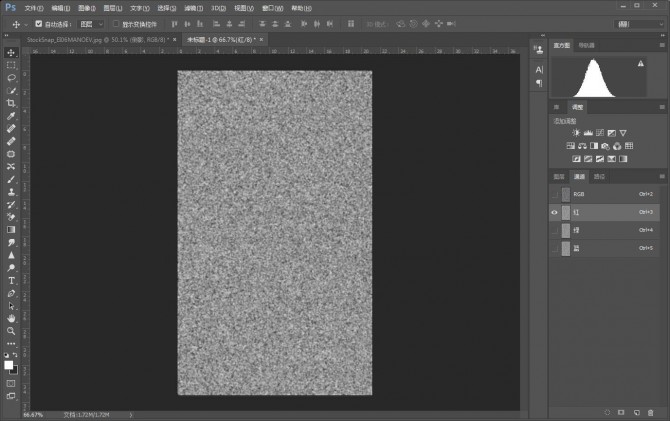Select the Lasso tool

(11, 77)
